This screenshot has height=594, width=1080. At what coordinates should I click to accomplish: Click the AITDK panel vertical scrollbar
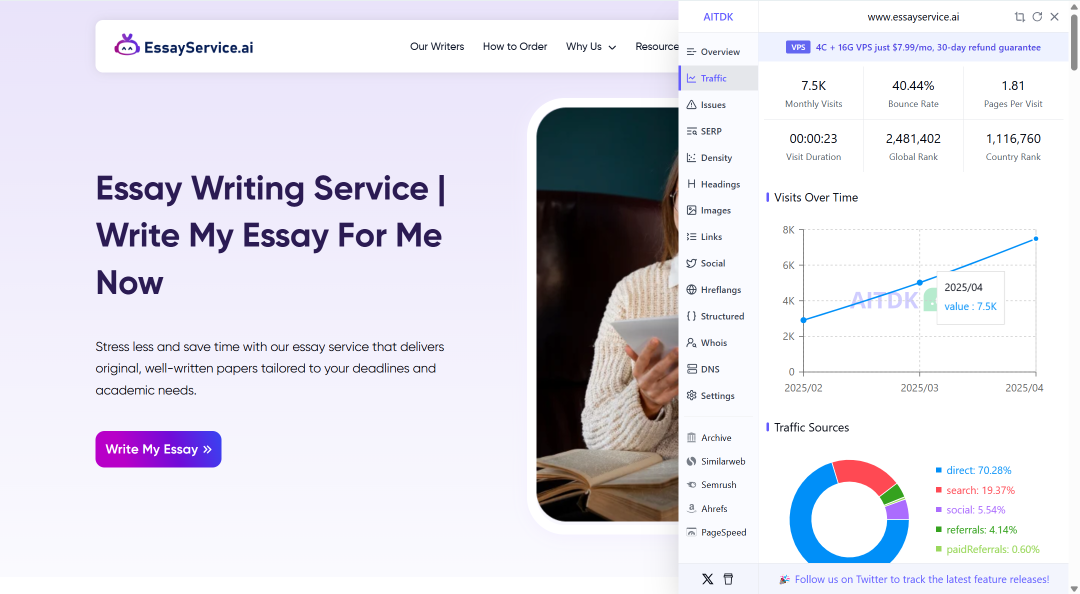click(x=1074, y=41)
